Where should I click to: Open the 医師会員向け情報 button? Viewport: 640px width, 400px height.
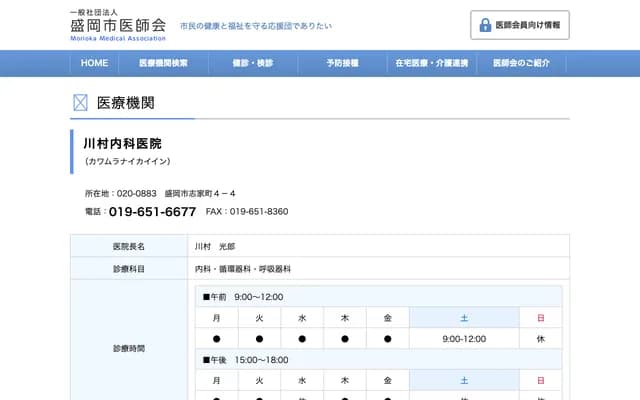click(x=520, y=25)
